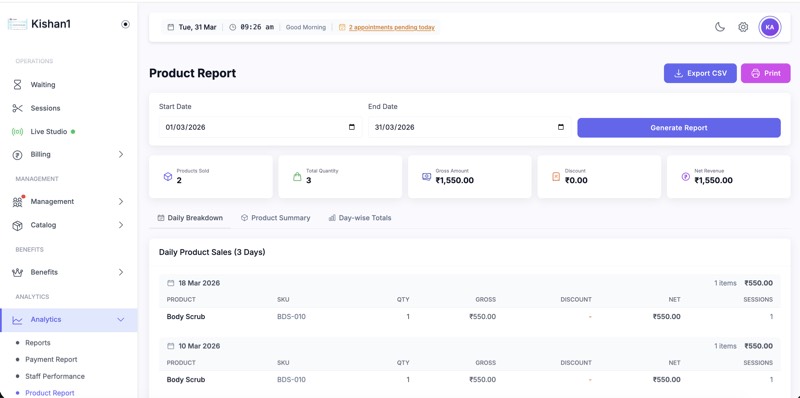Click the Waiting menu label

[x=43, y=85]
